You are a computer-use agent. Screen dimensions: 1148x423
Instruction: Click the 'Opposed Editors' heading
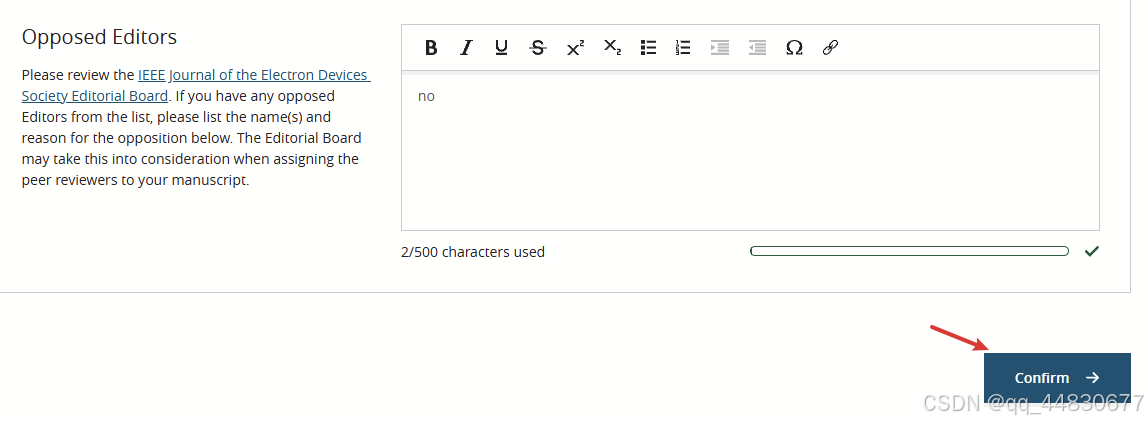pyautogui.click(x=100, y=37)
